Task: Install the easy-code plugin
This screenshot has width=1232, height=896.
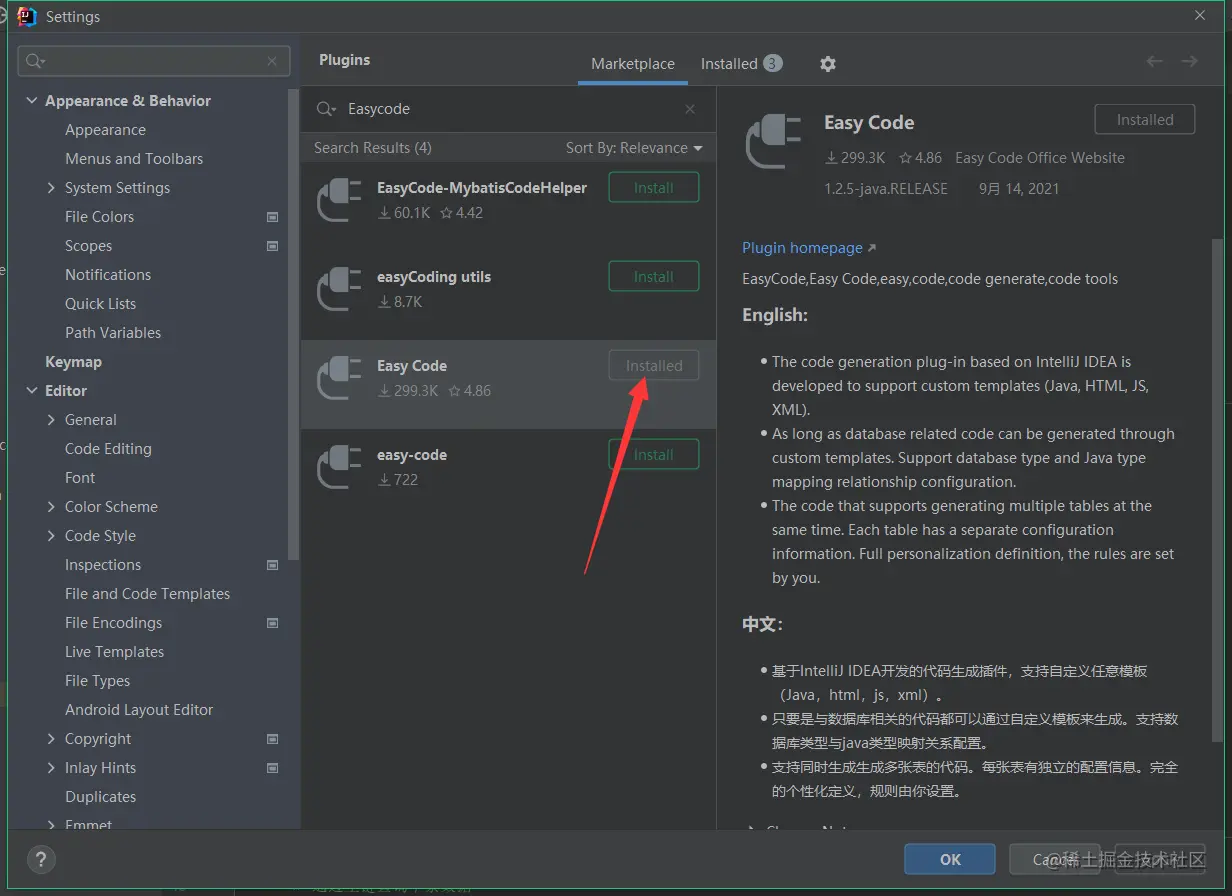Action: point(654,455)
